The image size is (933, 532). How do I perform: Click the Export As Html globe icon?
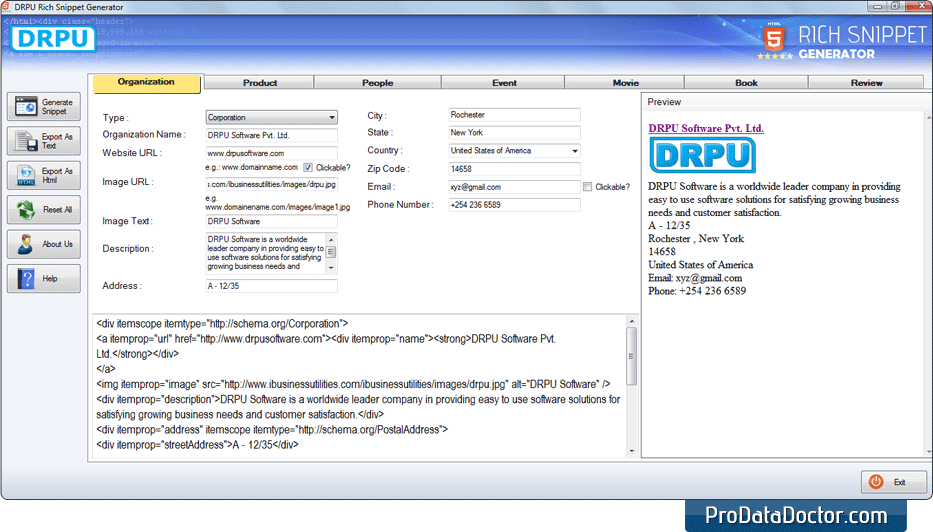pyautogui.click(x=26, y=176)
